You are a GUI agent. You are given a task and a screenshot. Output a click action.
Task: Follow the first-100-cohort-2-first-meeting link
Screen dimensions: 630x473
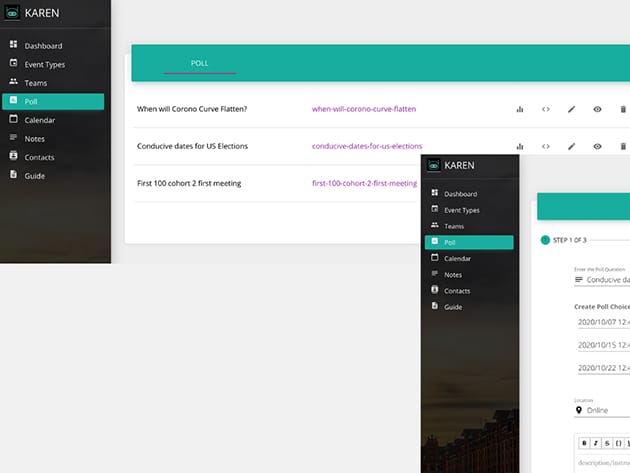(364, 183)
